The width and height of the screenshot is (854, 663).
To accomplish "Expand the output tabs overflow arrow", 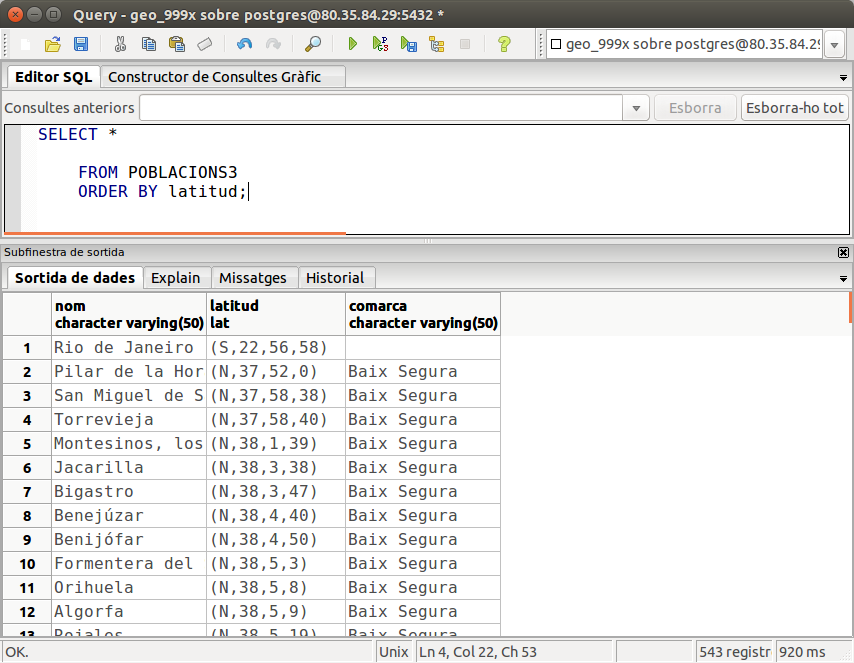I will tap(843, 279).
